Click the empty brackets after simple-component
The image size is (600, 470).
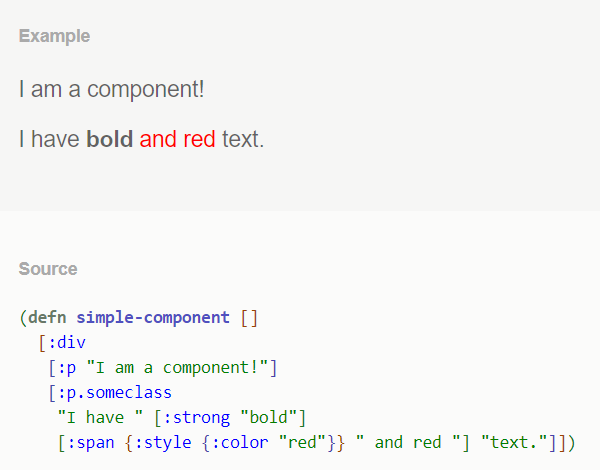249,318
